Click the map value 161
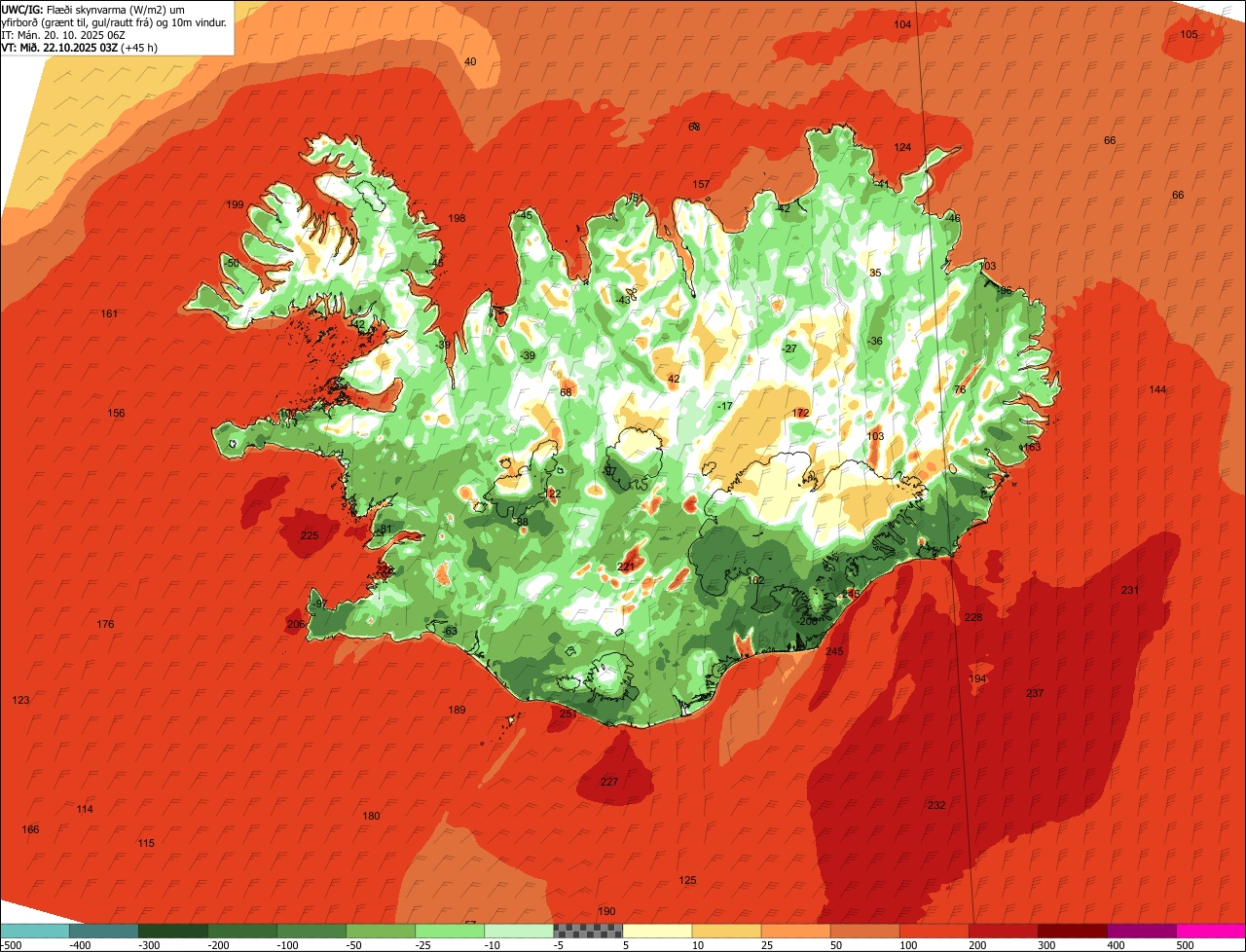Screen dimensions: 1246x952 tap(109, 313)
